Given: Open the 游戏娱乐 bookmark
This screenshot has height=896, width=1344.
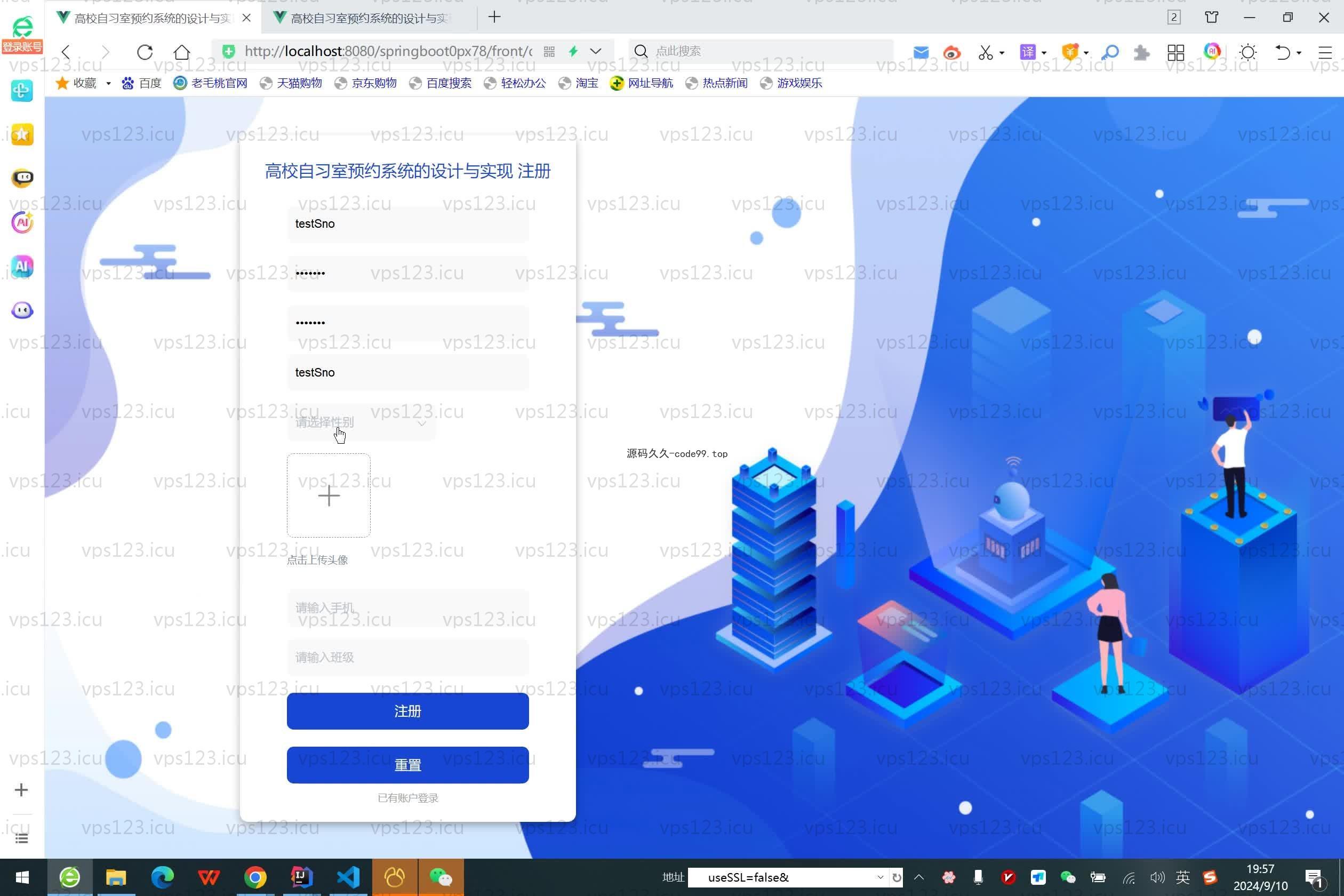Looking at the screenshot, I should (x=791, y=83).
